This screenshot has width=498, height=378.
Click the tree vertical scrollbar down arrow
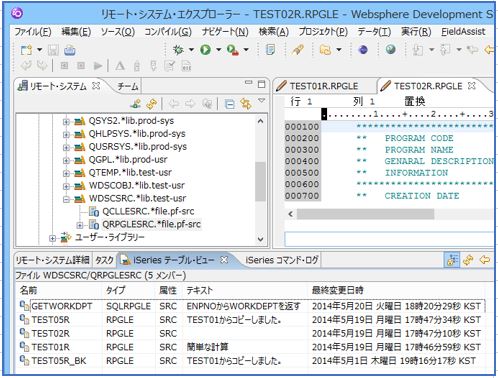261,239
